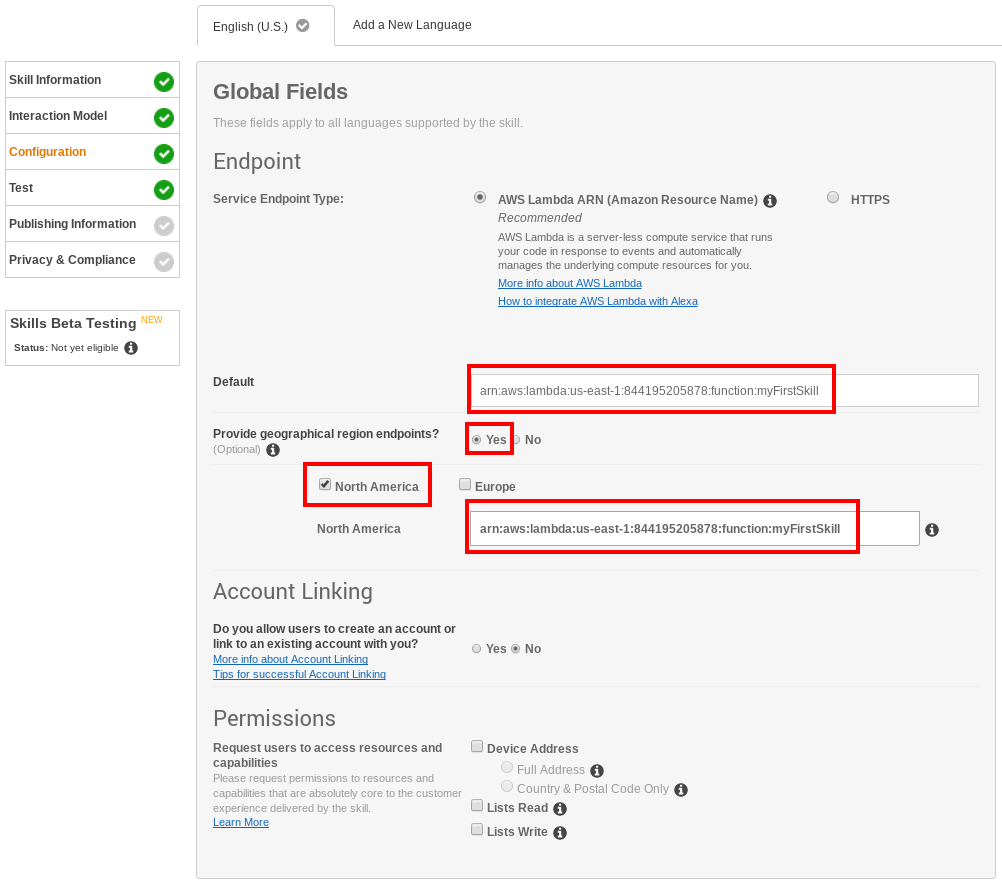Click the 'Status: Not yet eligible' text
This screenshot has width=1002, height=887.
point(66,348)
